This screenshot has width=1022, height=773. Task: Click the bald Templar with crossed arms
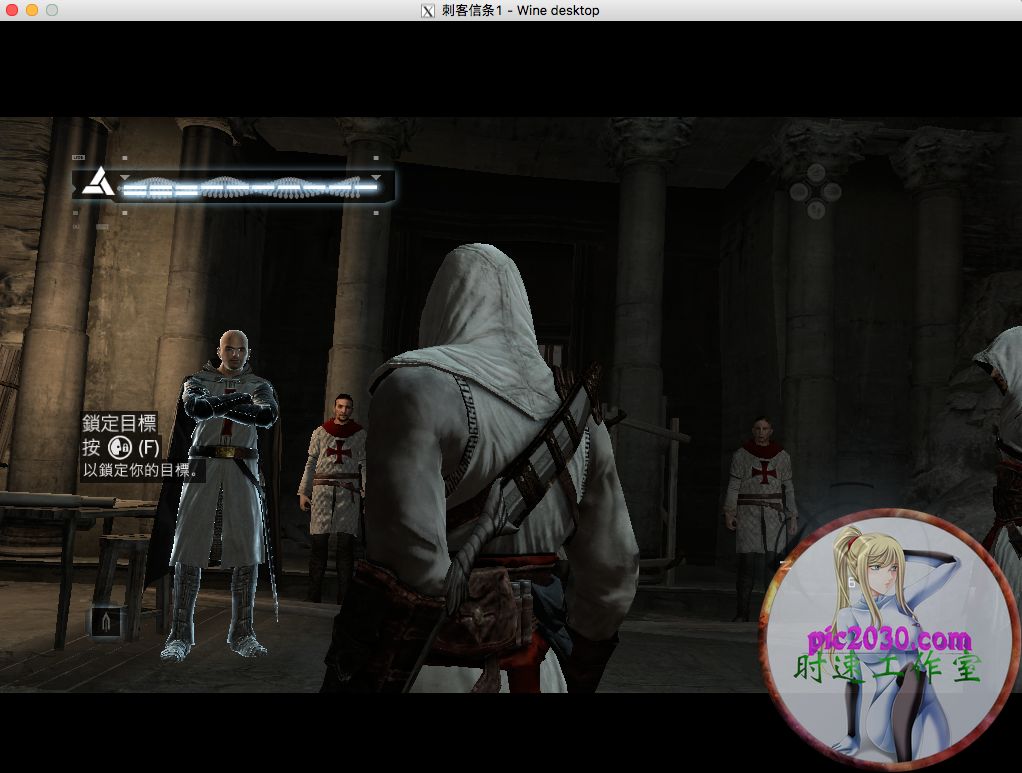click(224, 495)
